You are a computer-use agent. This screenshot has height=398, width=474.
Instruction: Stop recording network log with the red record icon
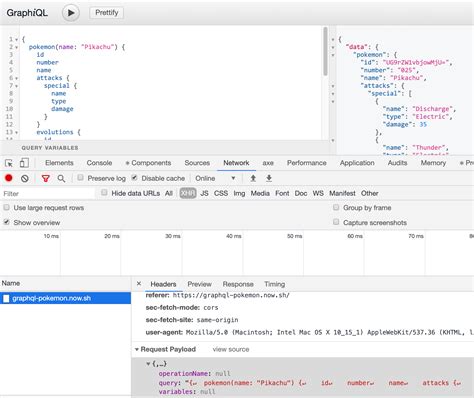(x=9, y=178)
